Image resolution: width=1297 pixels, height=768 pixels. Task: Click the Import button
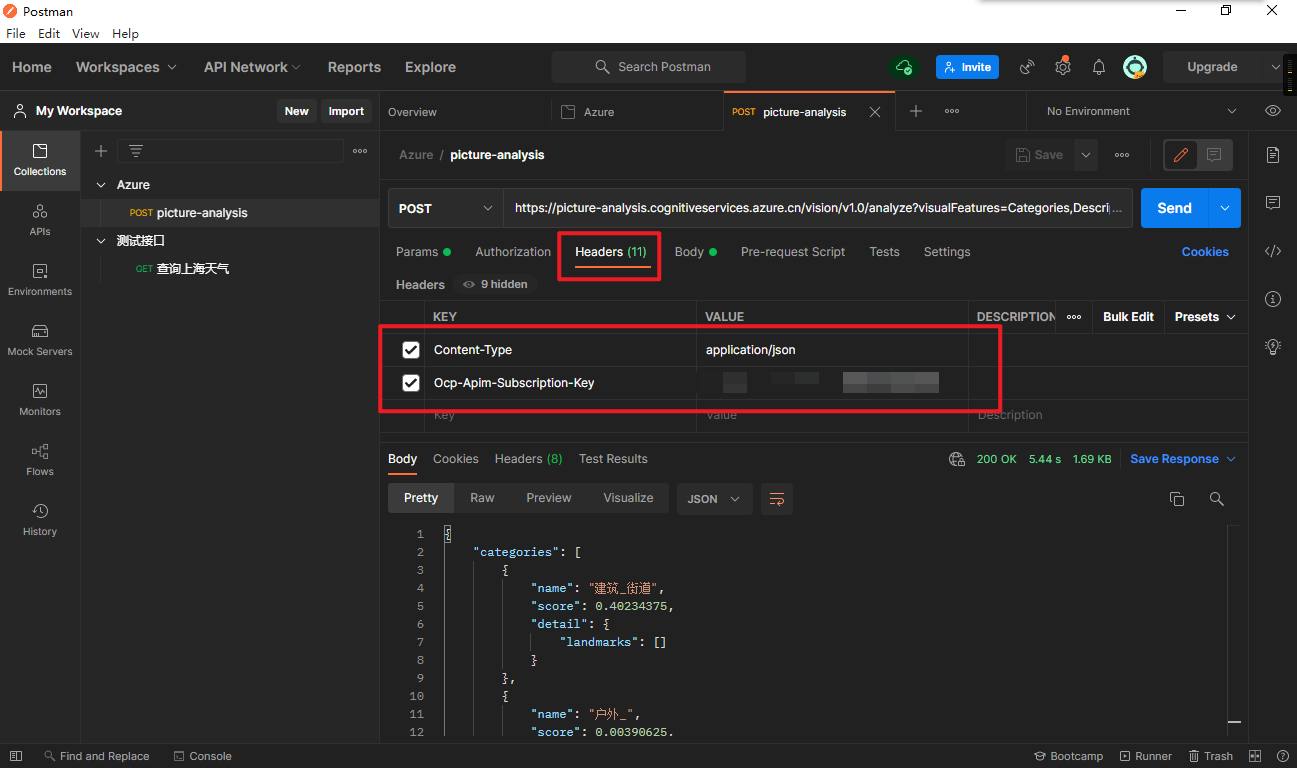[x=346, y=111]
